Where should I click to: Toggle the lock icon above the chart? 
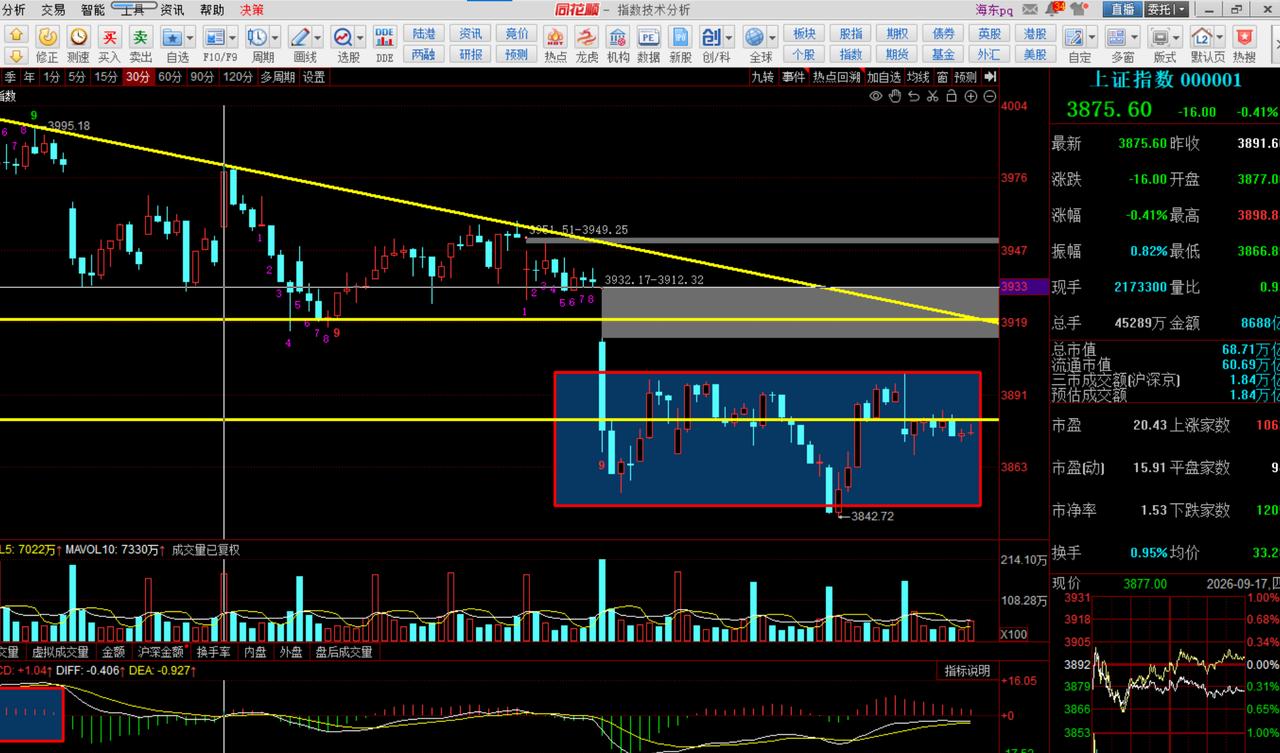[952, 96]
